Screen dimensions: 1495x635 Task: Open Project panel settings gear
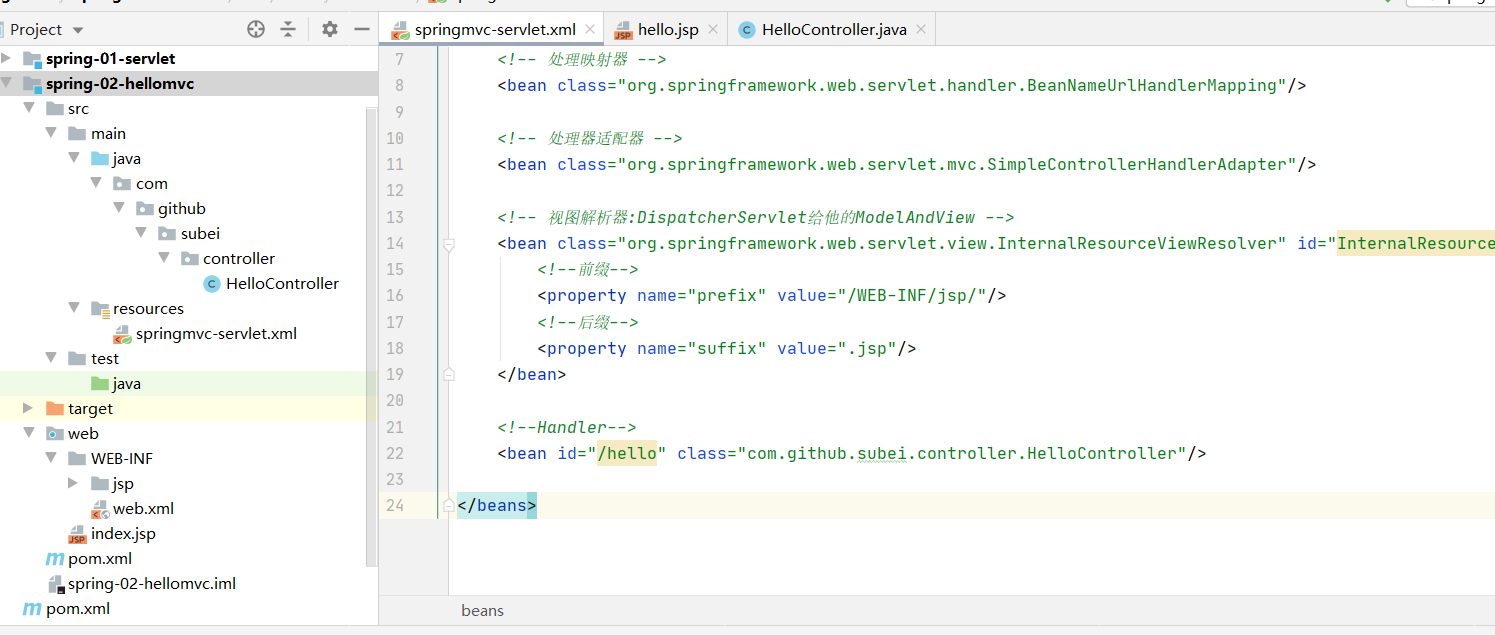[330, 30]
